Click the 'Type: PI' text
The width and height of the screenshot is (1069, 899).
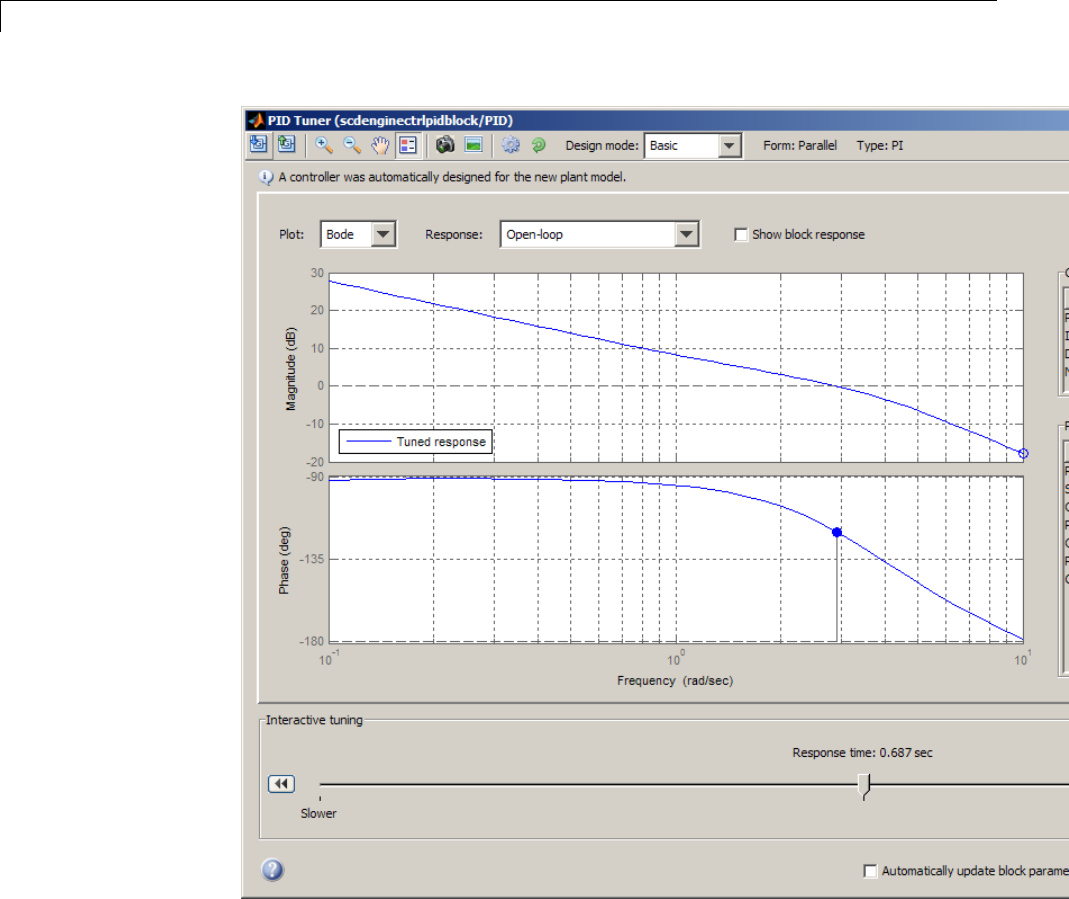point(880,145)
